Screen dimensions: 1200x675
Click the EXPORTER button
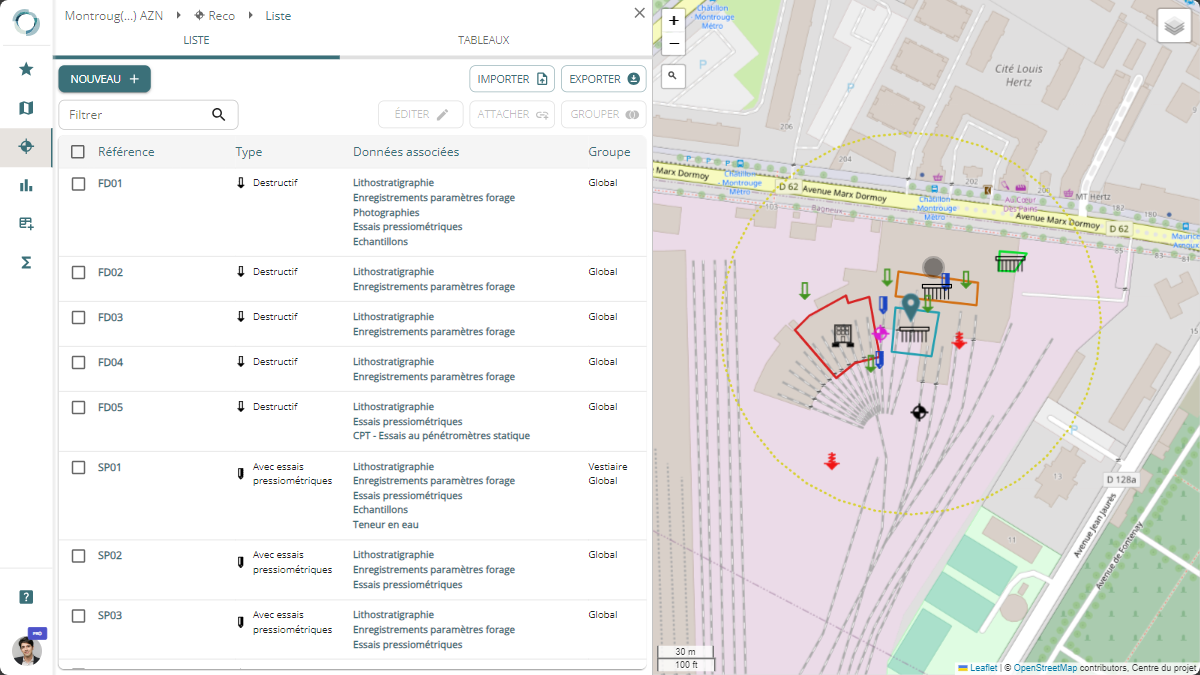click(603, 79)
